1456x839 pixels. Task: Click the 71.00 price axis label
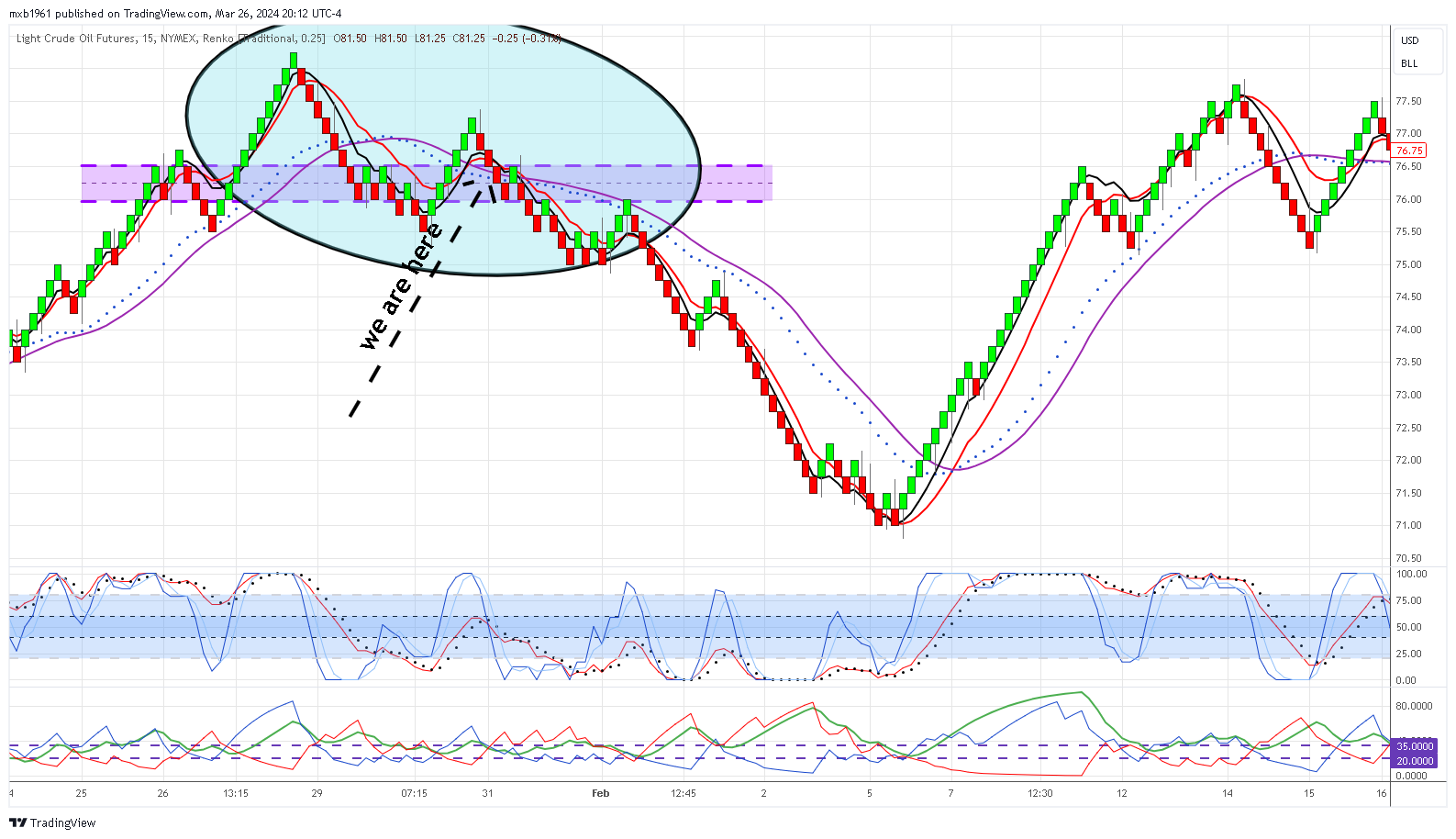pyautogui.click(x=1408, y=526)
